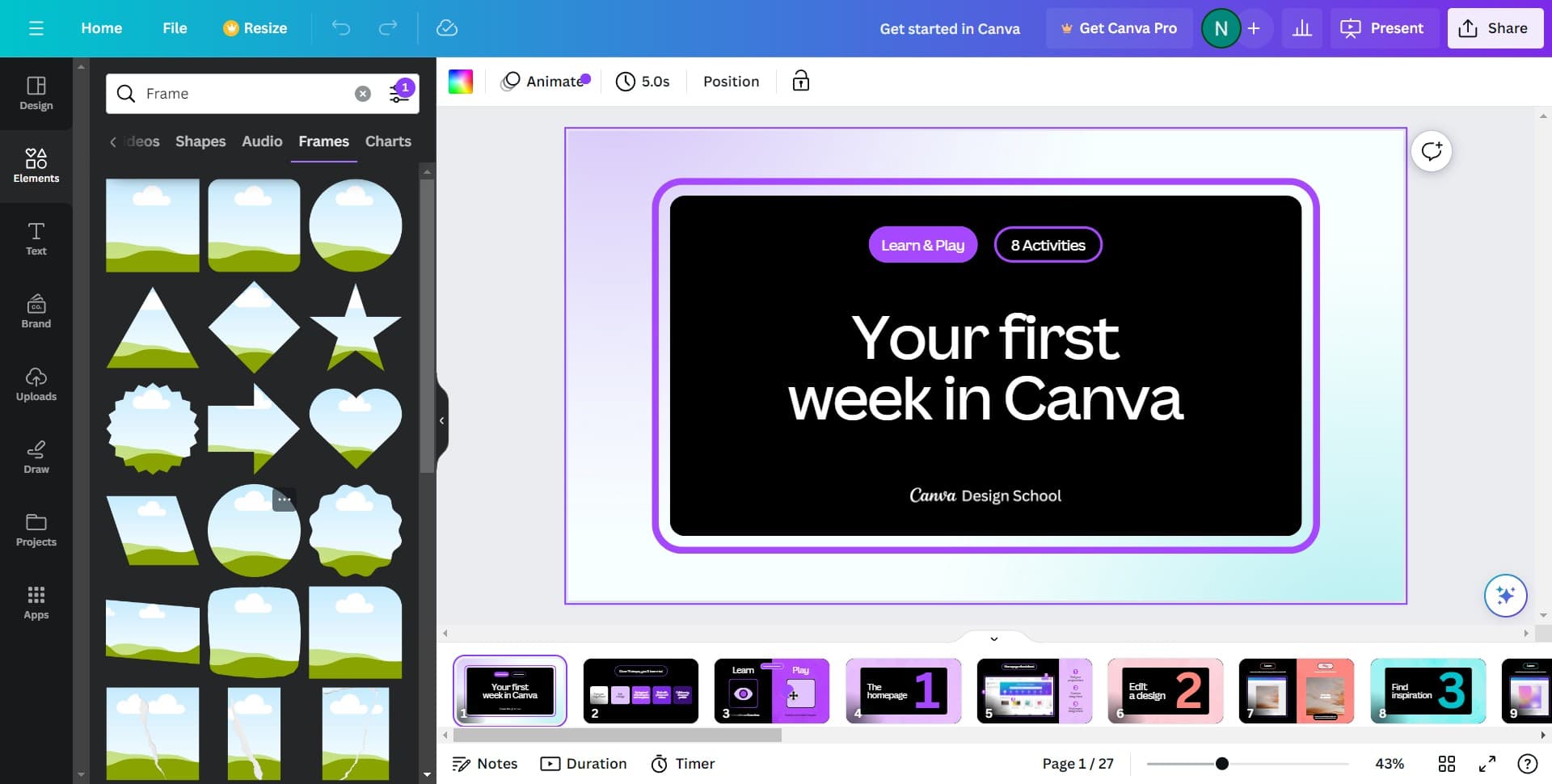The image size is (1552, 784).
Task: Open the Uploads panel
Action: [x=36, y=384]
